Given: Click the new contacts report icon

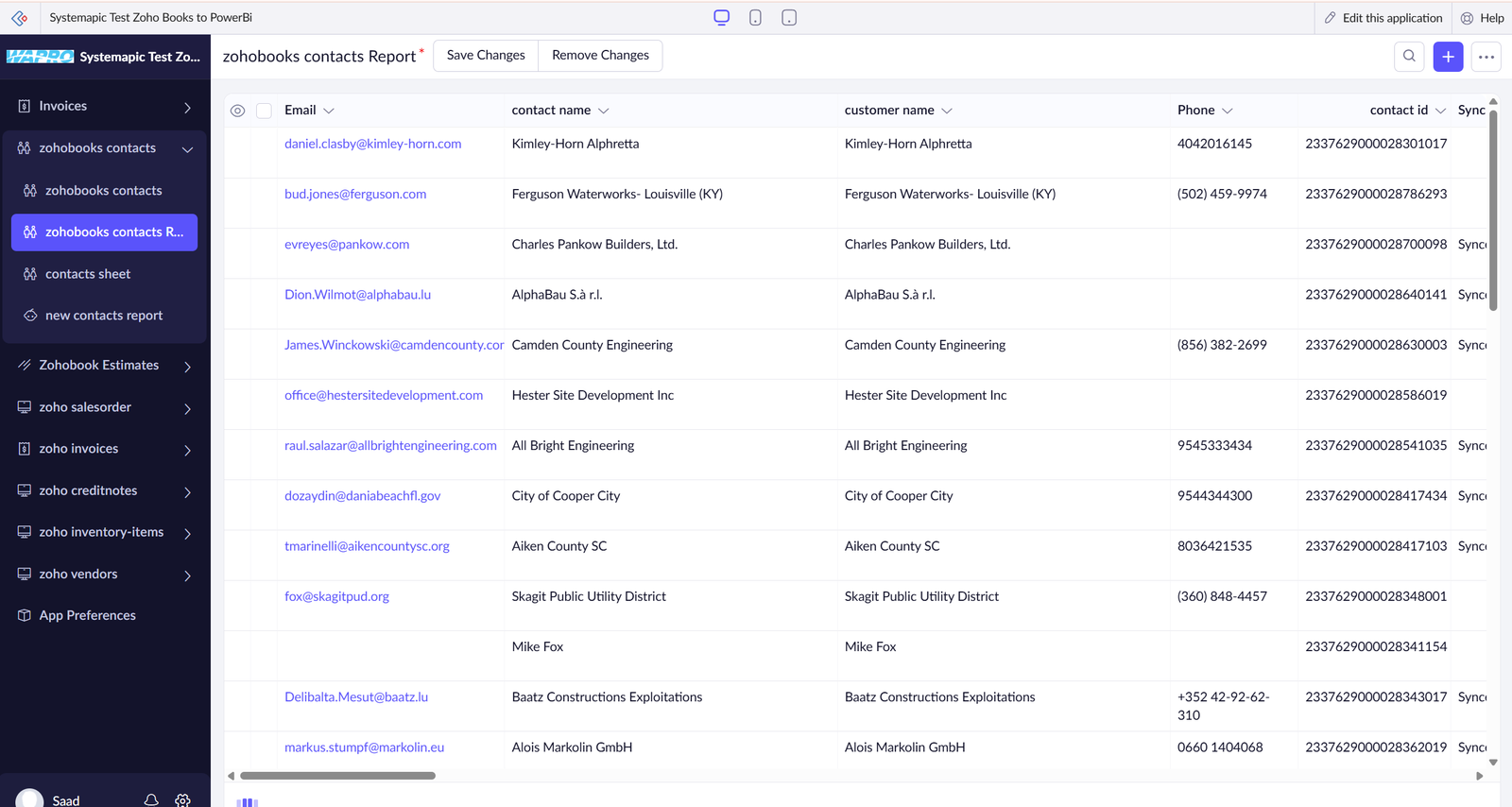Looking at the screenshot, I should click(x=30, y=316).
